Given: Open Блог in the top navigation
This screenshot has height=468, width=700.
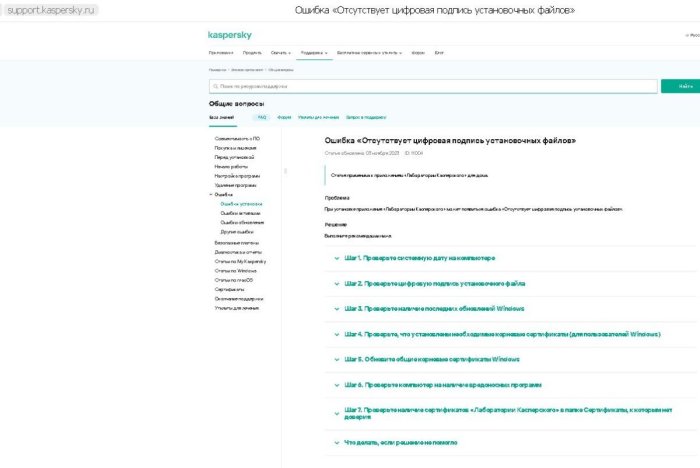Looking at the screenshot, I should [439, 53].
